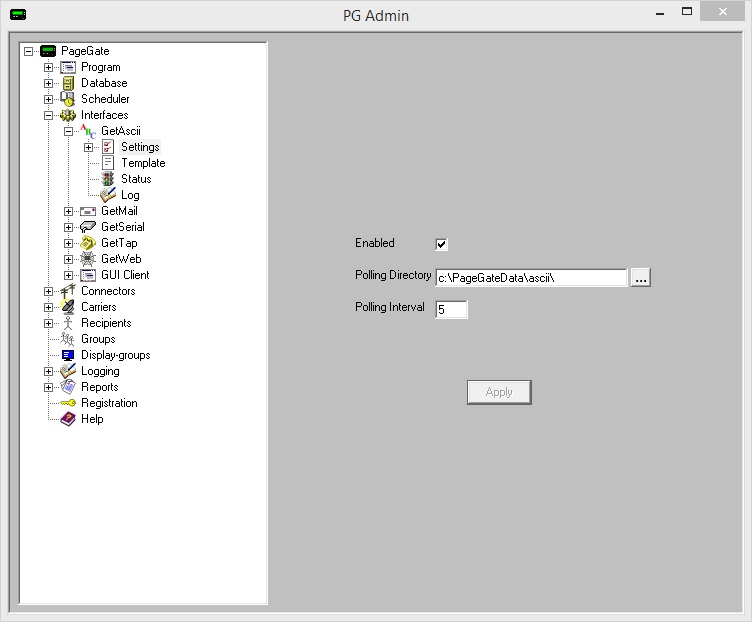Expand the Carriers node
Viewport: 752px width, 622px height.
tap(48, 307)
